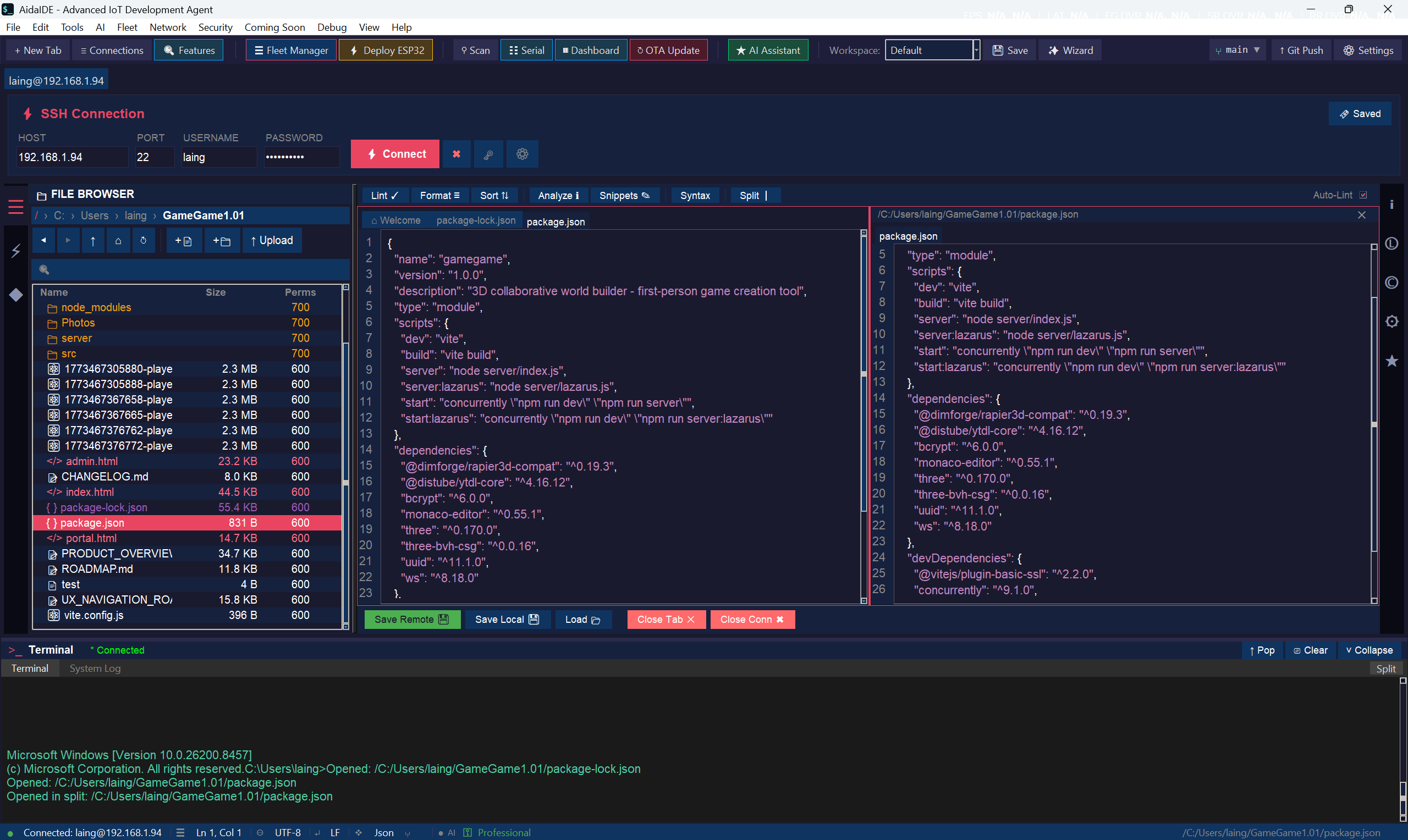Click Git Push in the toolbar

click(1301, 50)
